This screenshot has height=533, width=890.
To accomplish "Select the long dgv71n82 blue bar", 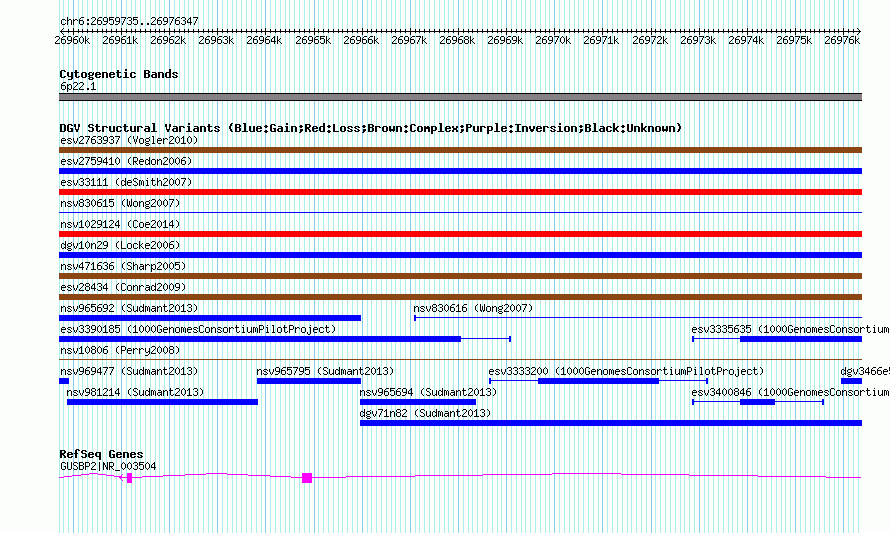I will (611, 423).
